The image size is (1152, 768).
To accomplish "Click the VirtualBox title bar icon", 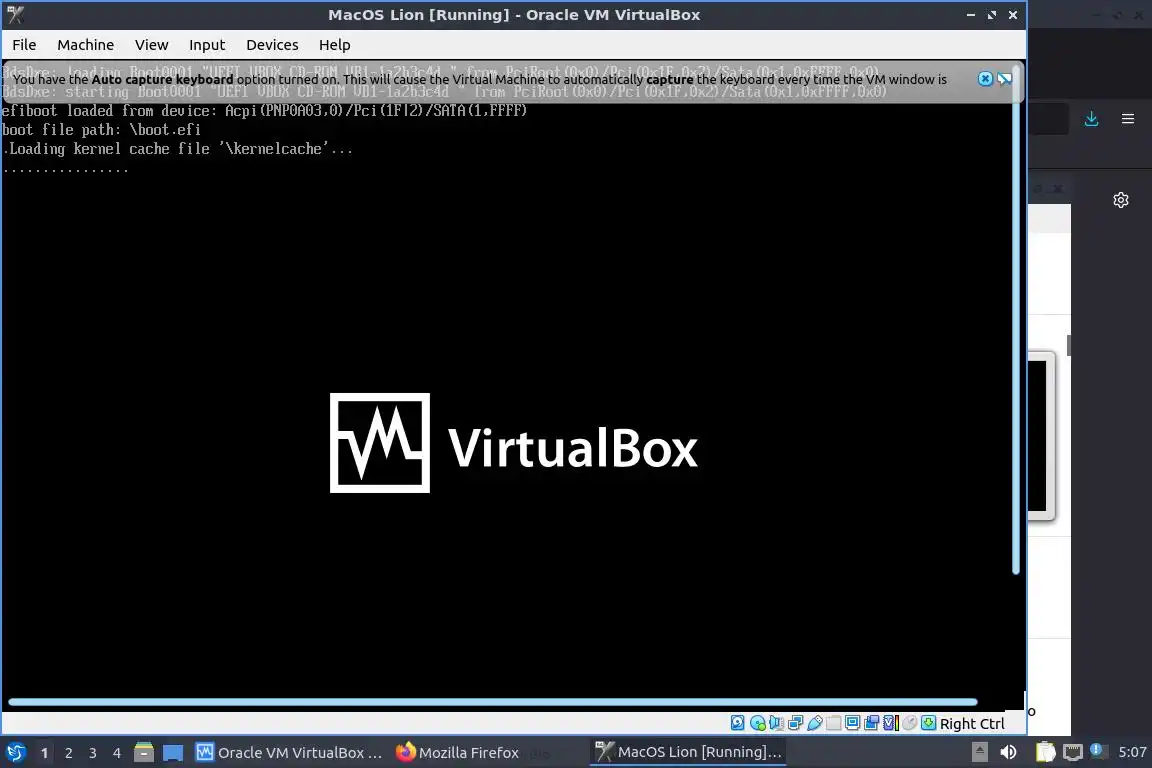I will pyautogui.click(x=15, y=15).
